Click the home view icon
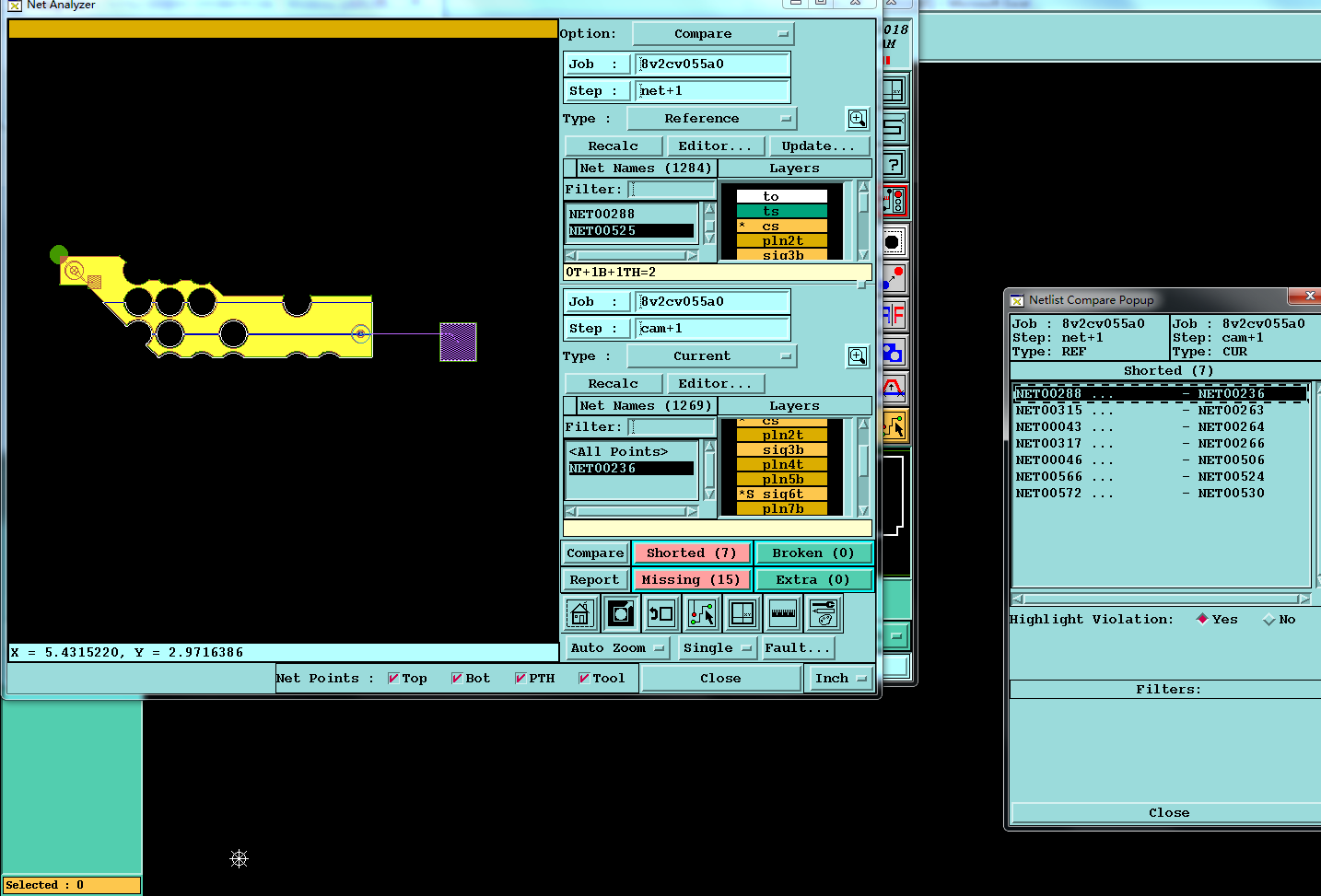1321x896 pixels. (579, 613)
